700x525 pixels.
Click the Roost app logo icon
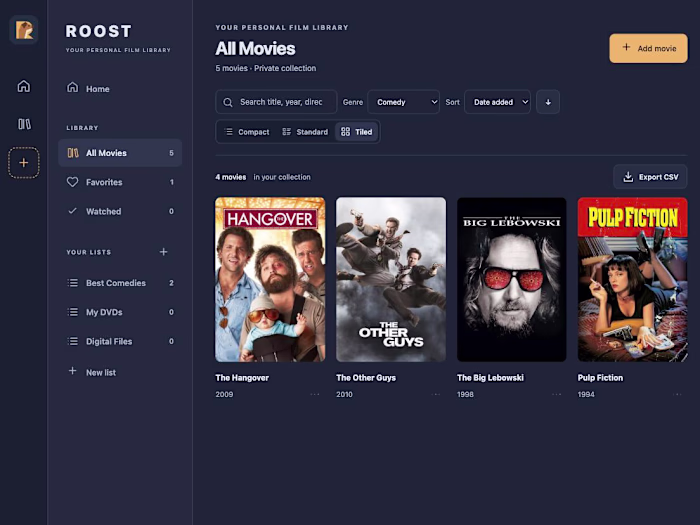[x=24, y=30]
